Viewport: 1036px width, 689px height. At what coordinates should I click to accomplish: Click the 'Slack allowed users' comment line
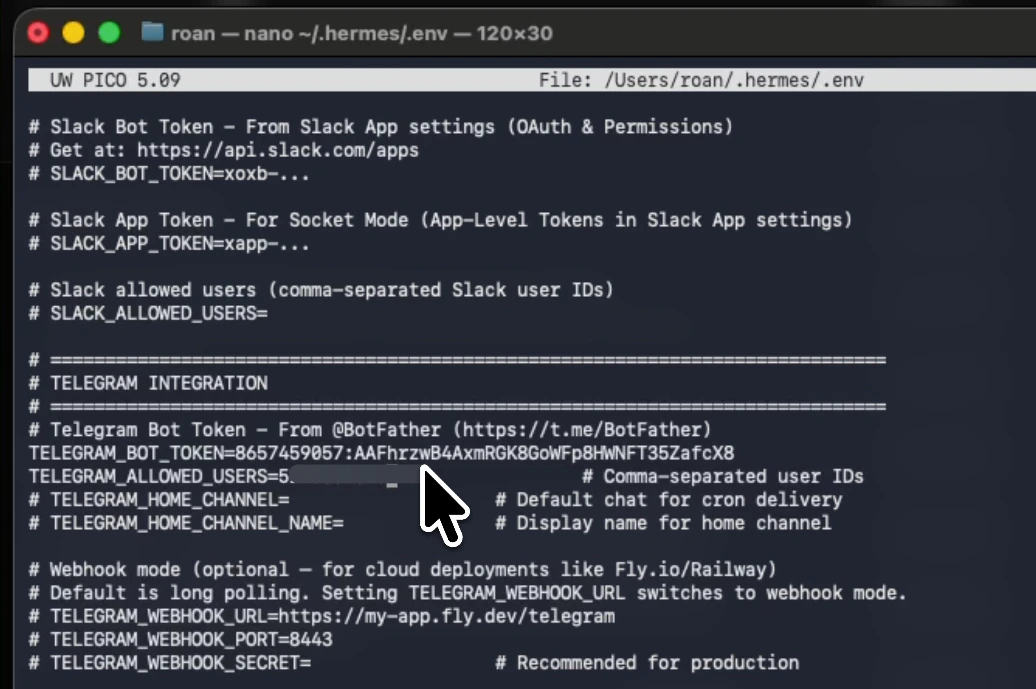click(321, 290)
